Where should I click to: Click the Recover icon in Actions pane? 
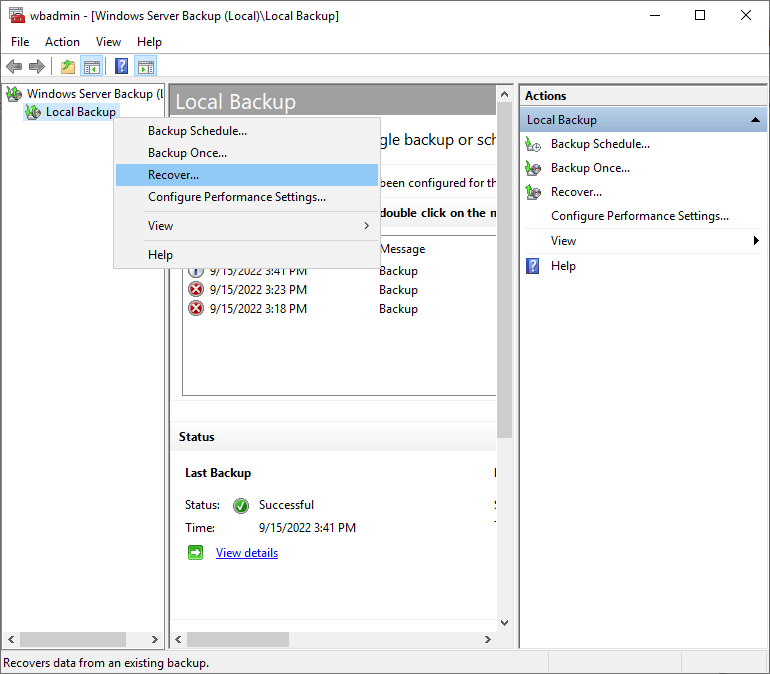point(533,192)
